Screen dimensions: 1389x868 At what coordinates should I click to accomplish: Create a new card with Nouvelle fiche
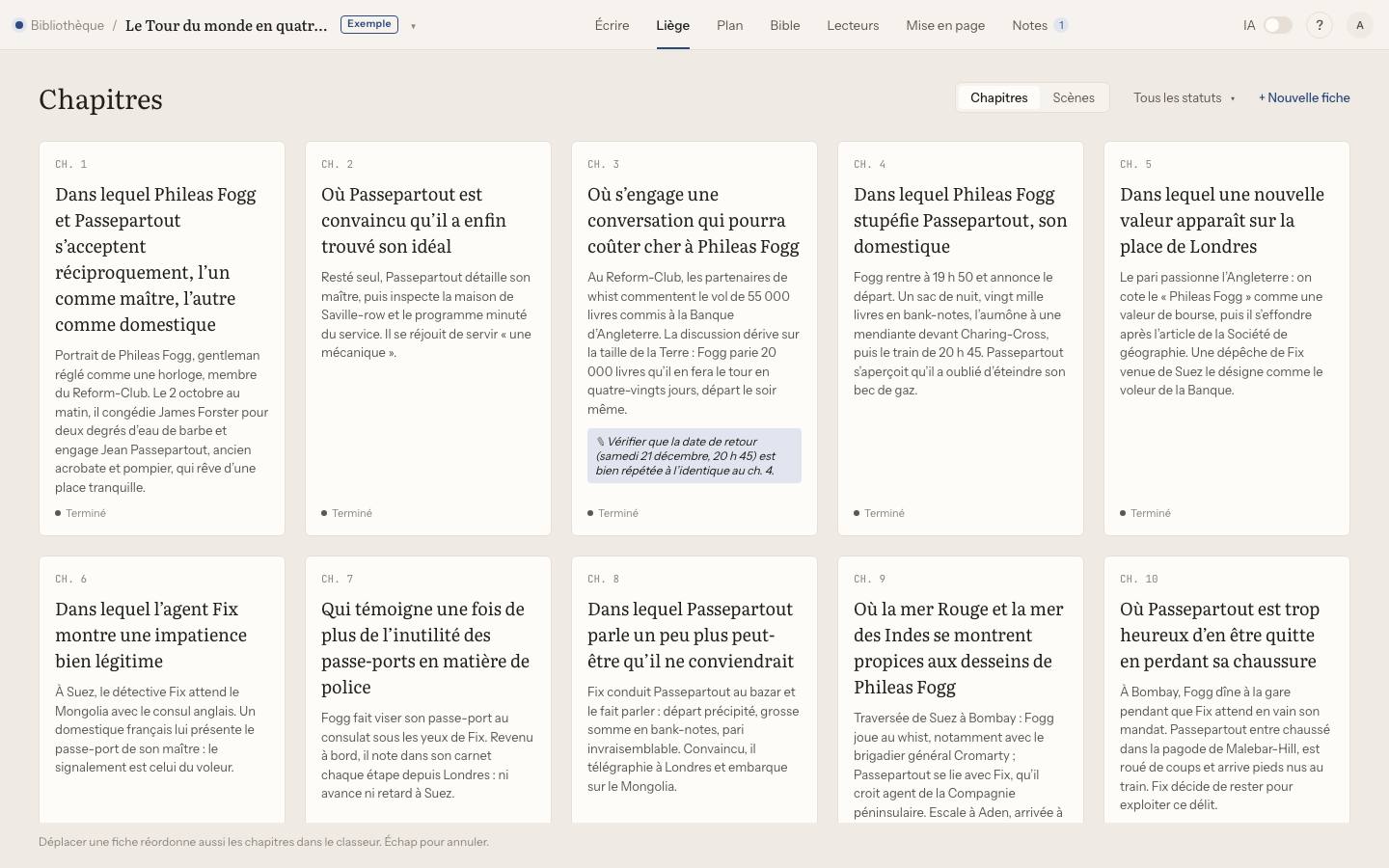pos(1304,97)
